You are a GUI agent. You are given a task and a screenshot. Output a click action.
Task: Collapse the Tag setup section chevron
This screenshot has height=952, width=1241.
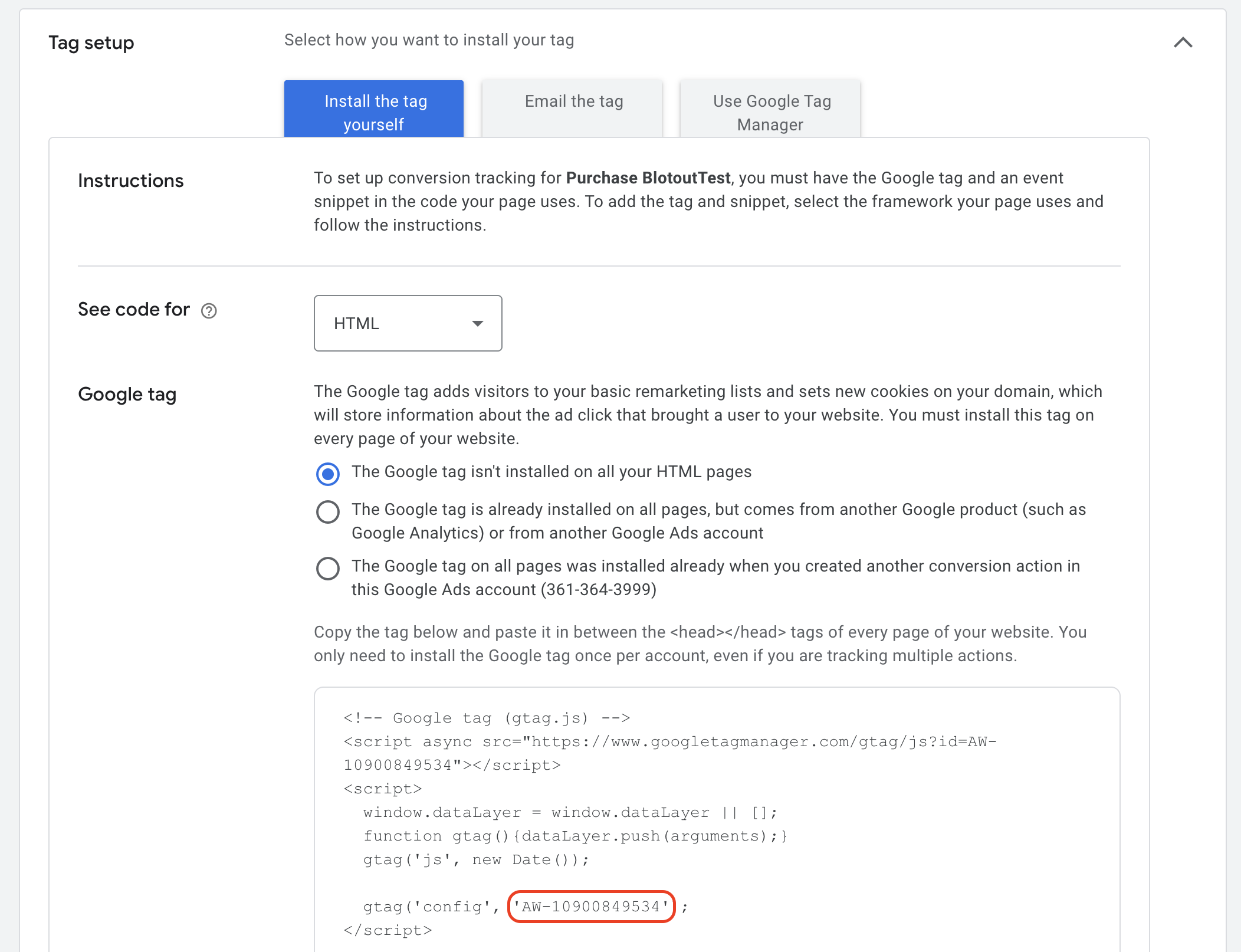[1183, 42]
